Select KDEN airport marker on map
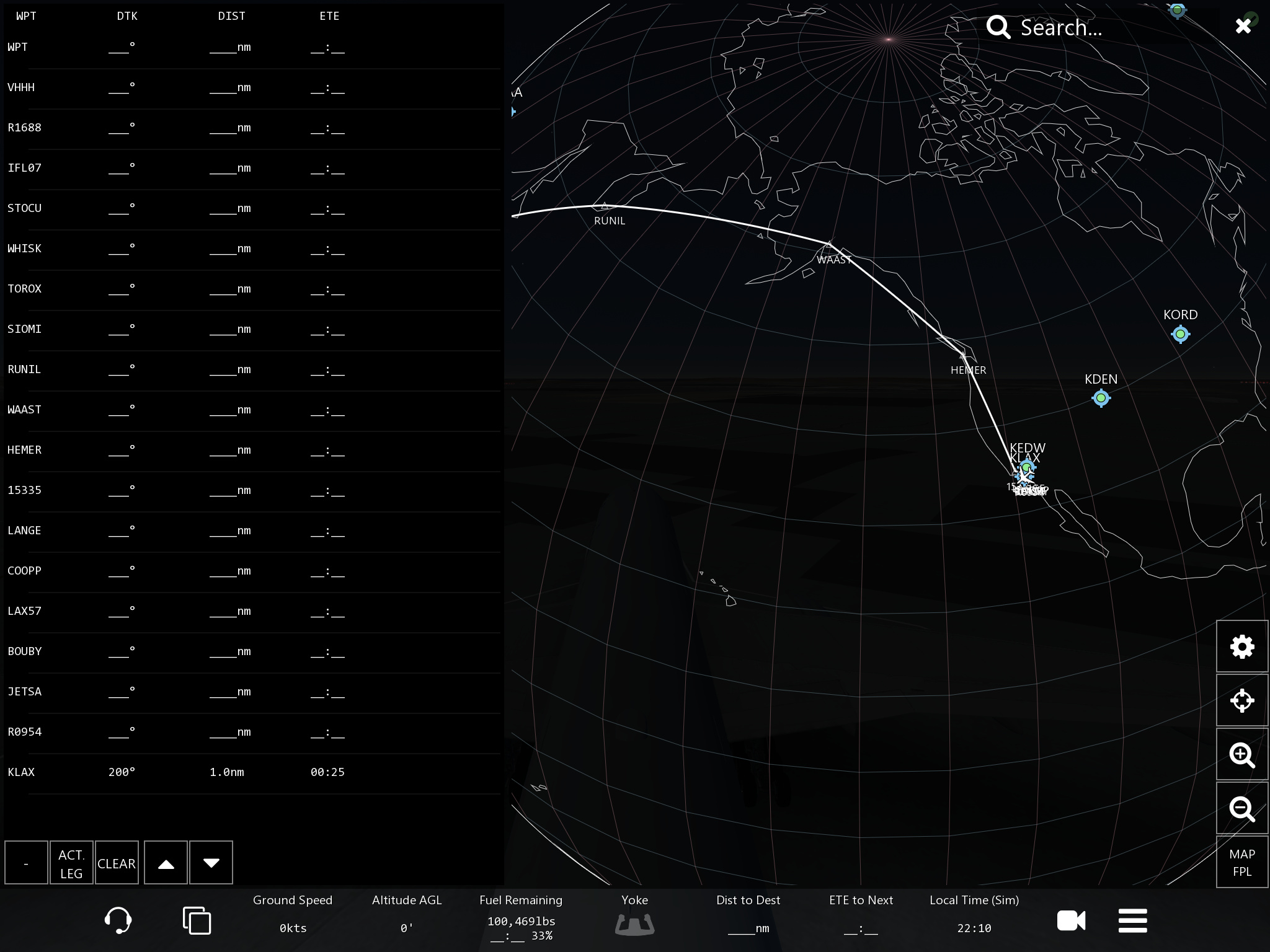The height and width of the screenshot is (952, 1270). point(1101,398)
